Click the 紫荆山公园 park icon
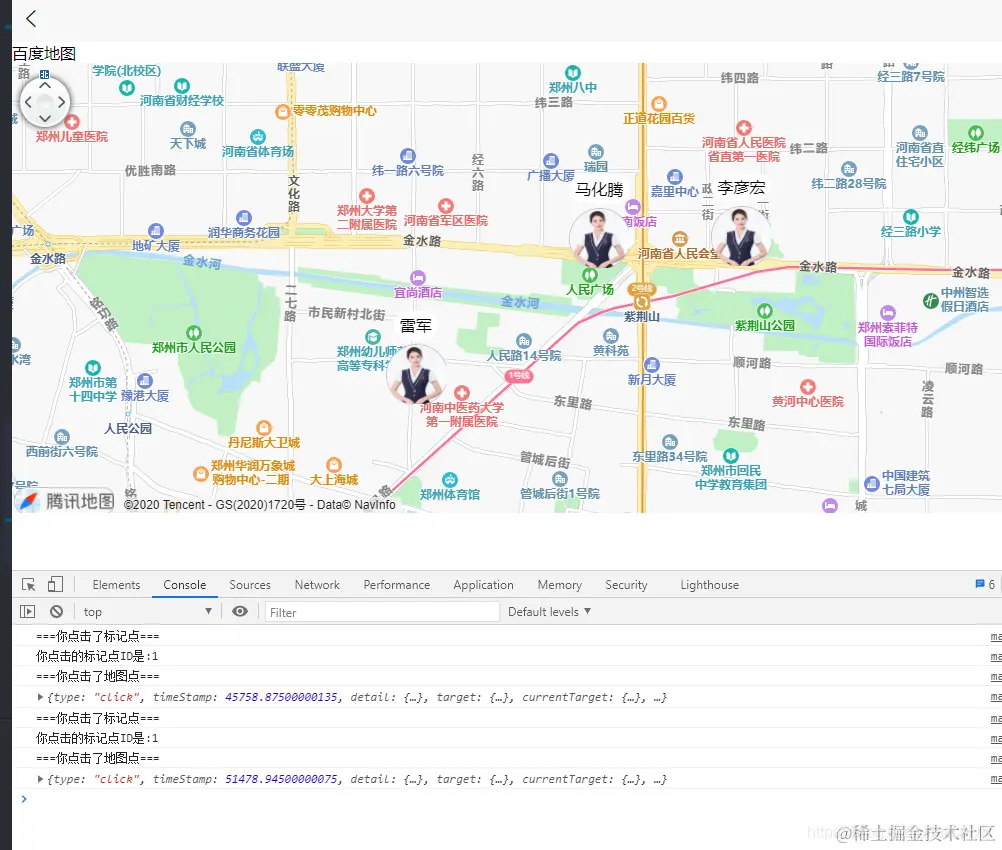1002x850 pixels. coord(764,311)
